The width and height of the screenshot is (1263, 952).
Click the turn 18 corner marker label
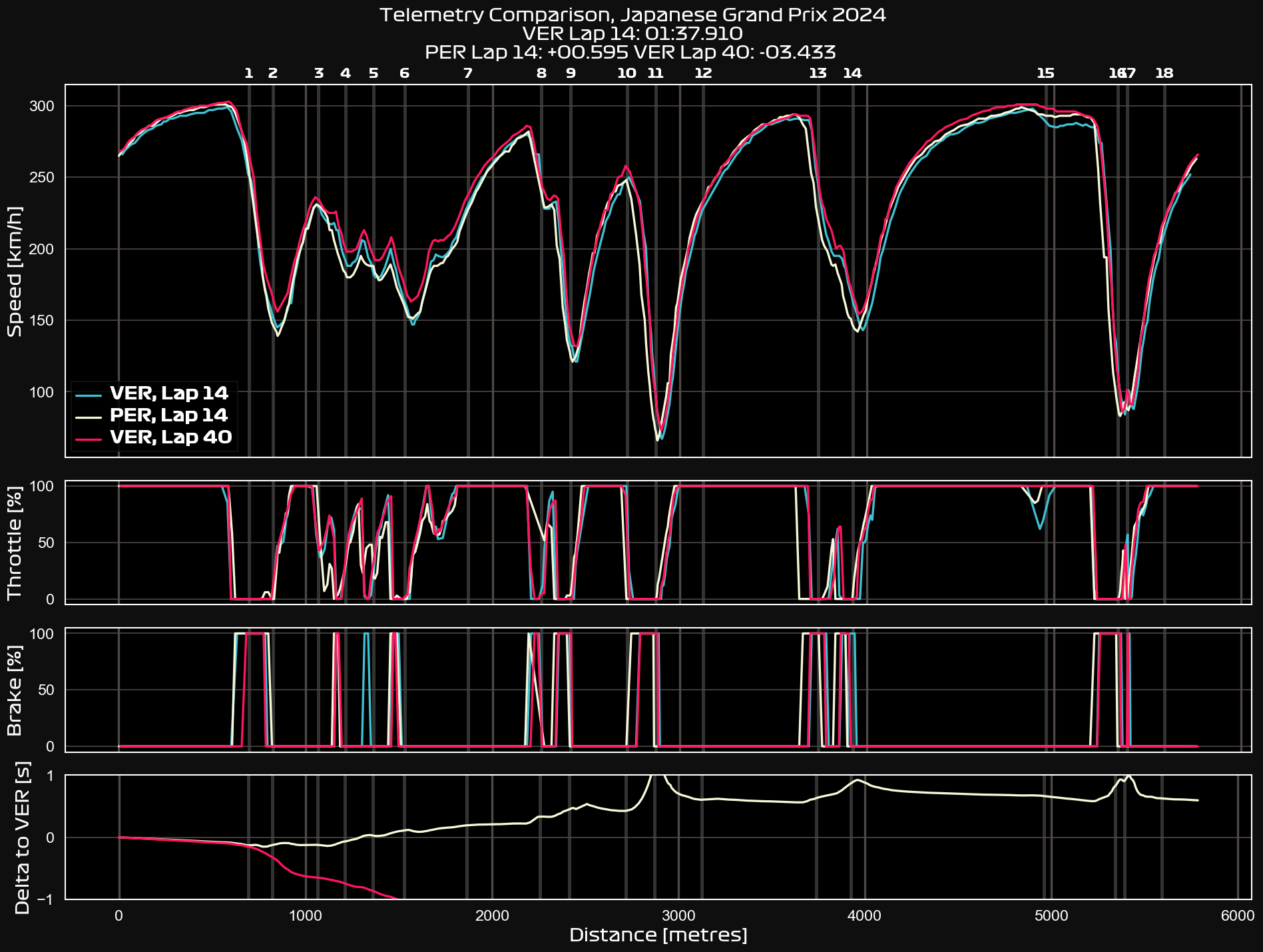(1164, 74)
